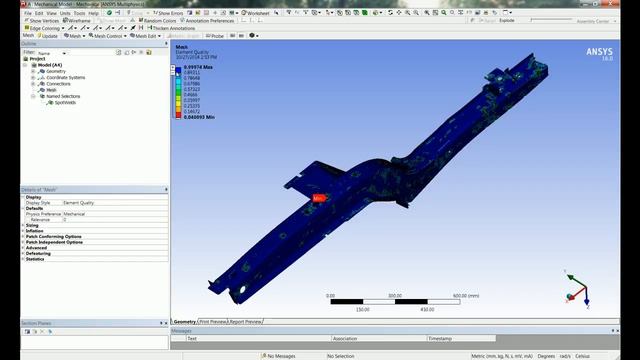Click the blue legend color band
This screenshot has width=640, height=360.
[178, 71]
